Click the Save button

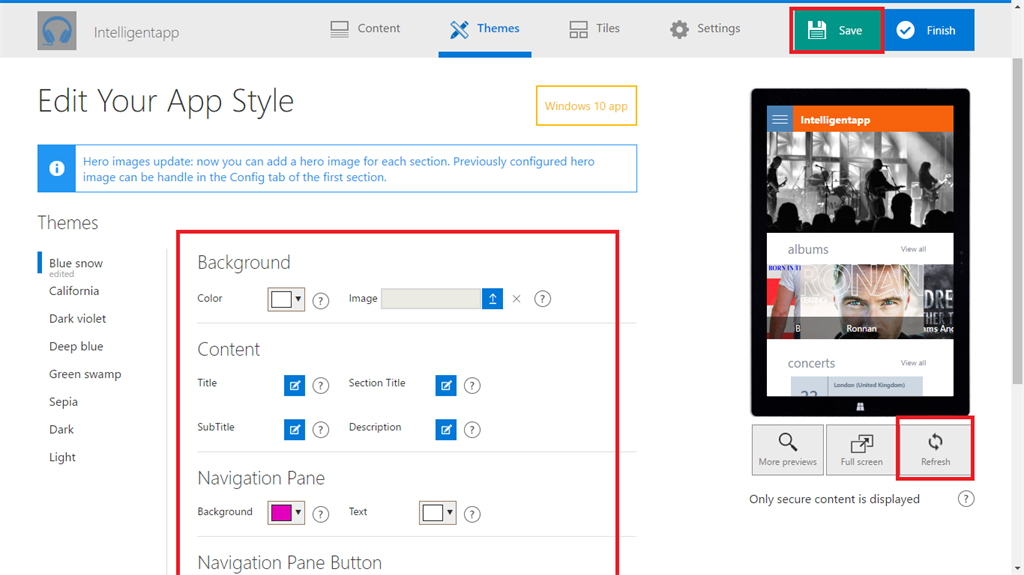(x=837, y=30)
